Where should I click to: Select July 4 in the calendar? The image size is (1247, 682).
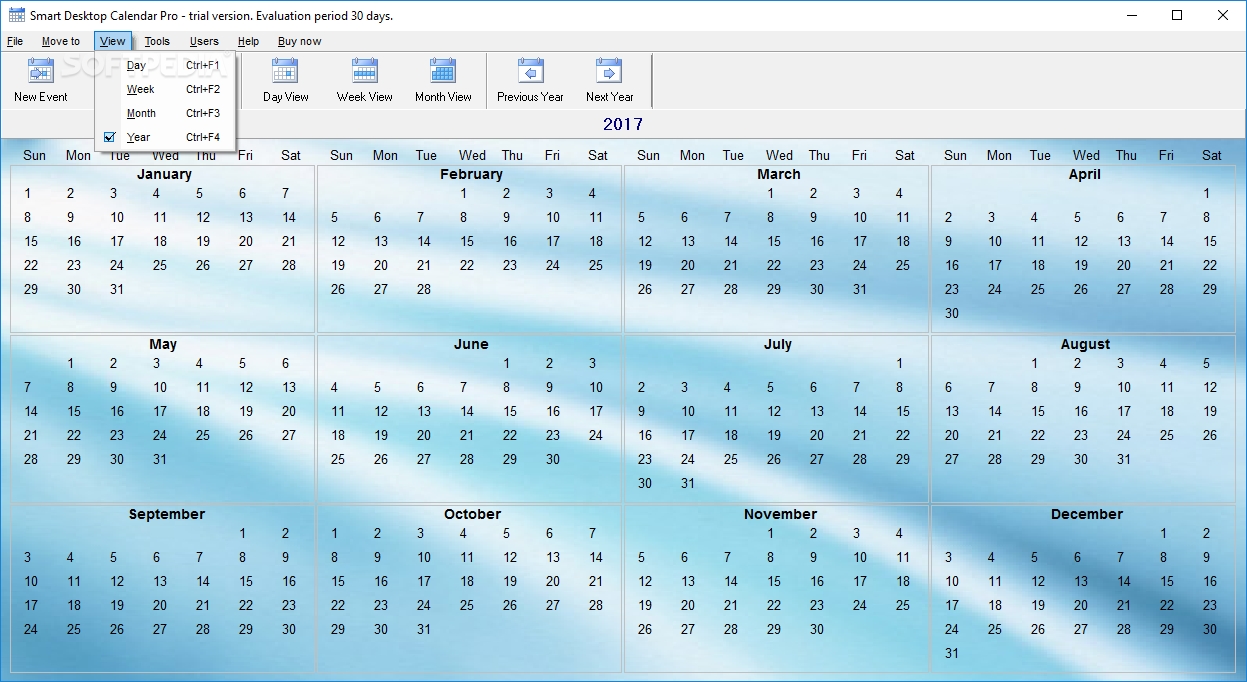tap(727, 387)
